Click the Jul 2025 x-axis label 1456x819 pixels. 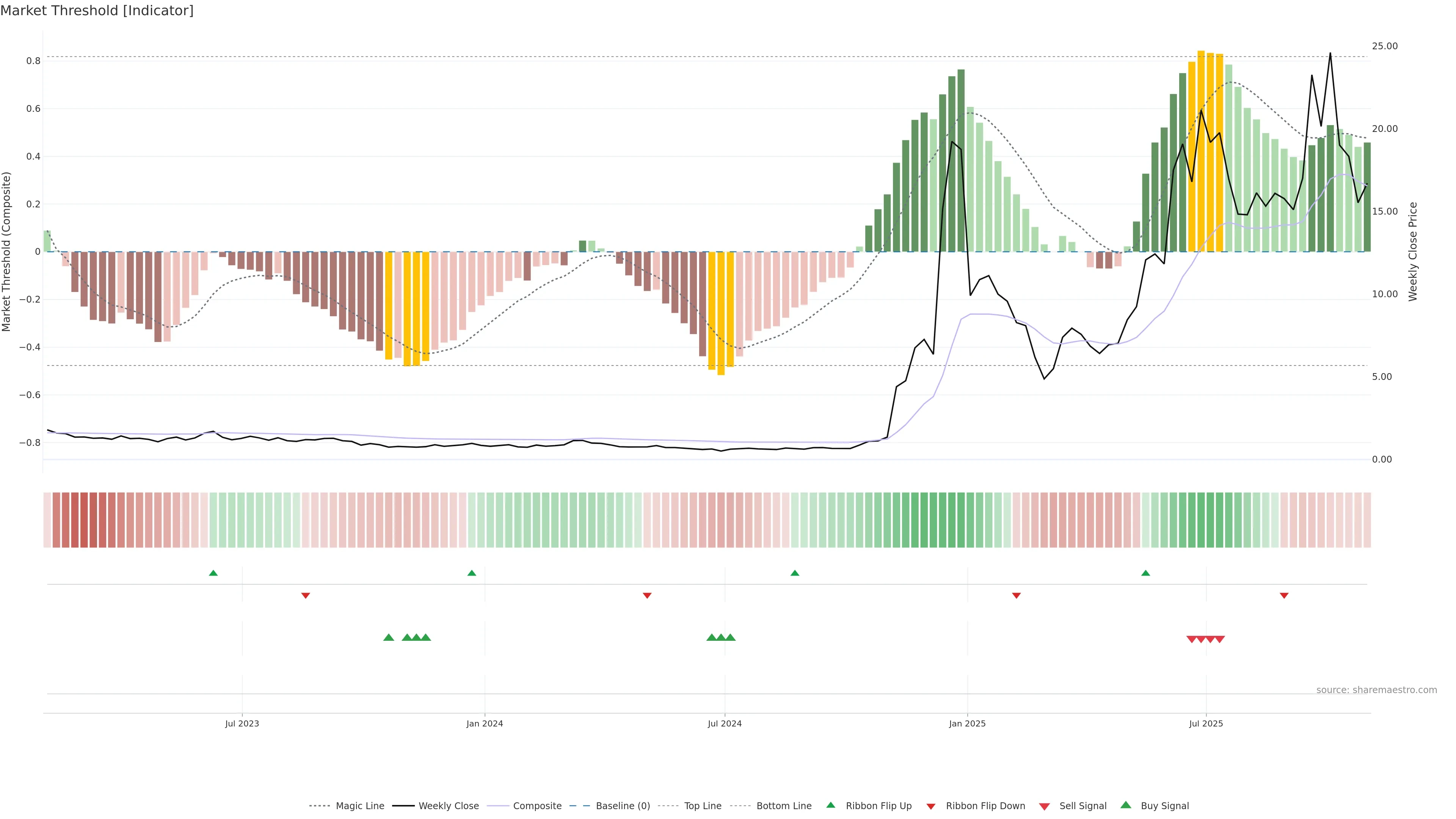tap(1206, 723)
